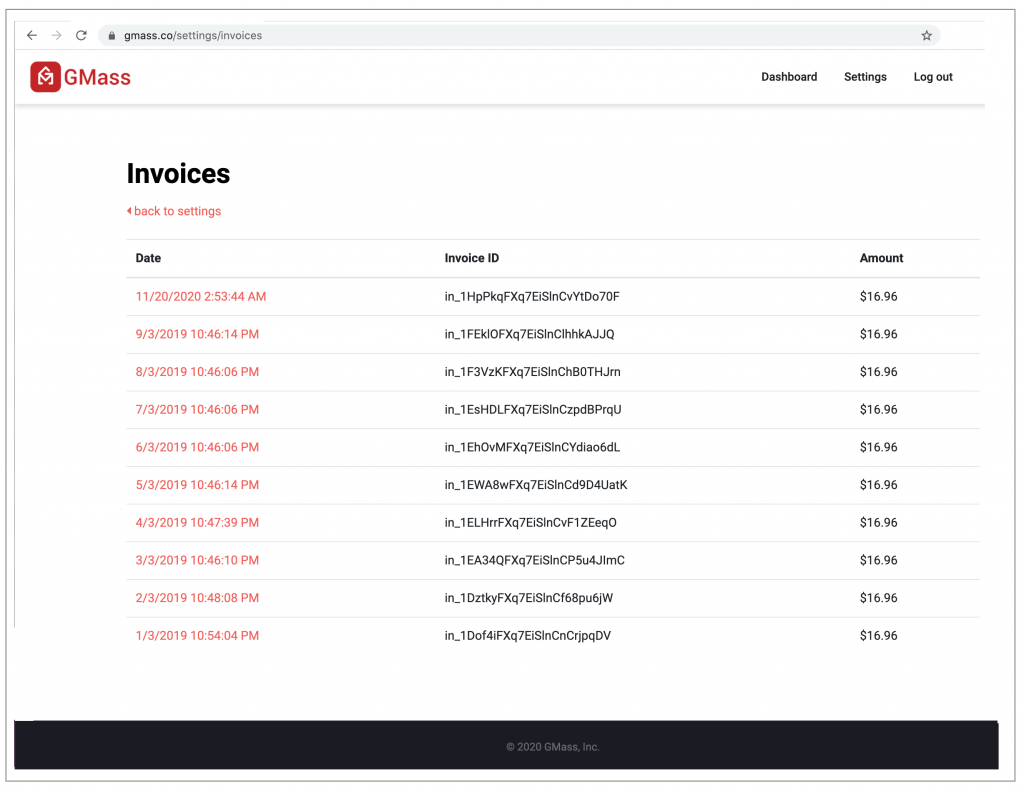The image size is (1024, 789).
Task: Bookmark the page via the star icon
Action: tap(926, 35)
